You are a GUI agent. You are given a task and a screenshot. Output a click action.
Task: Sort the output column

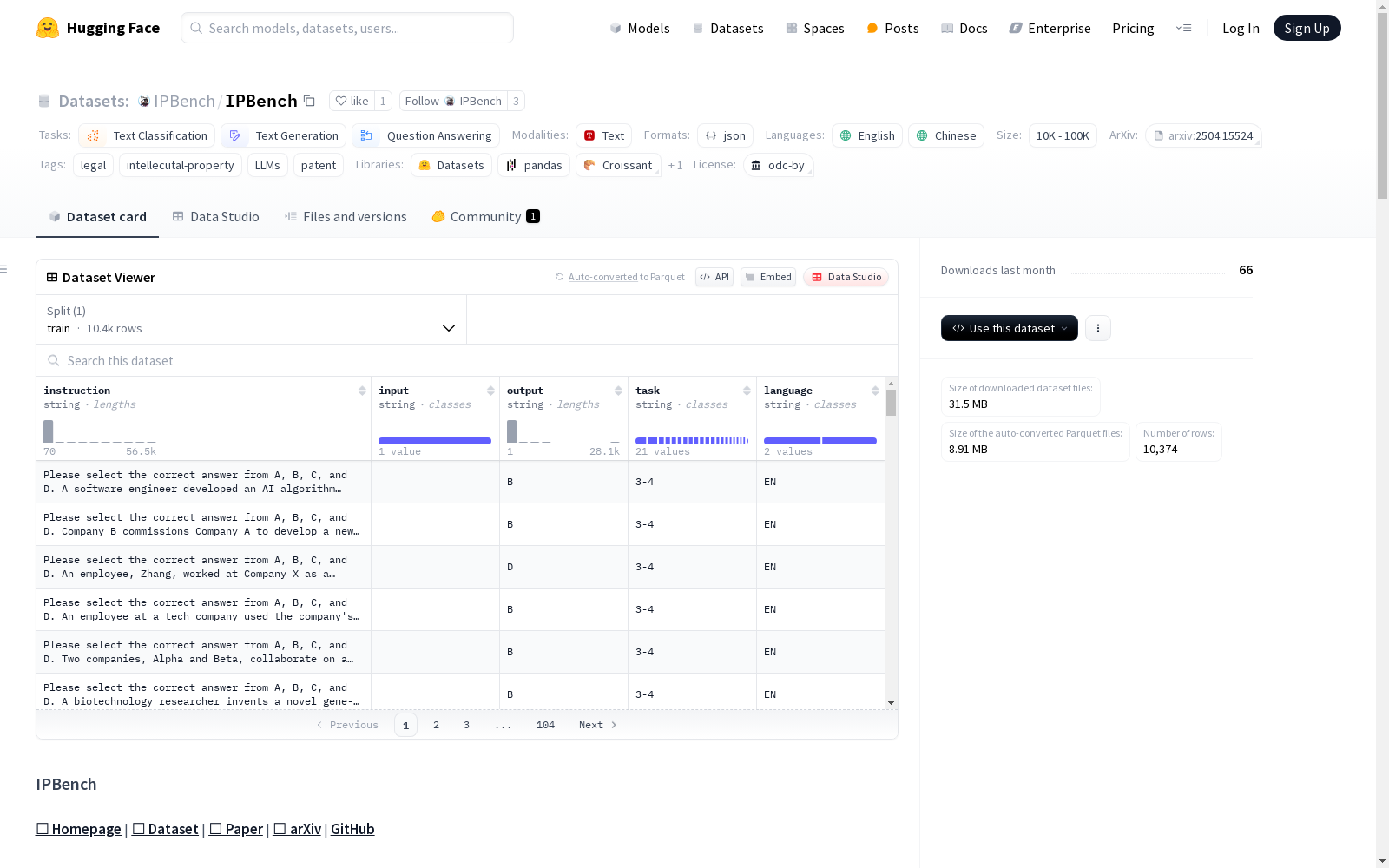point(618,391)
